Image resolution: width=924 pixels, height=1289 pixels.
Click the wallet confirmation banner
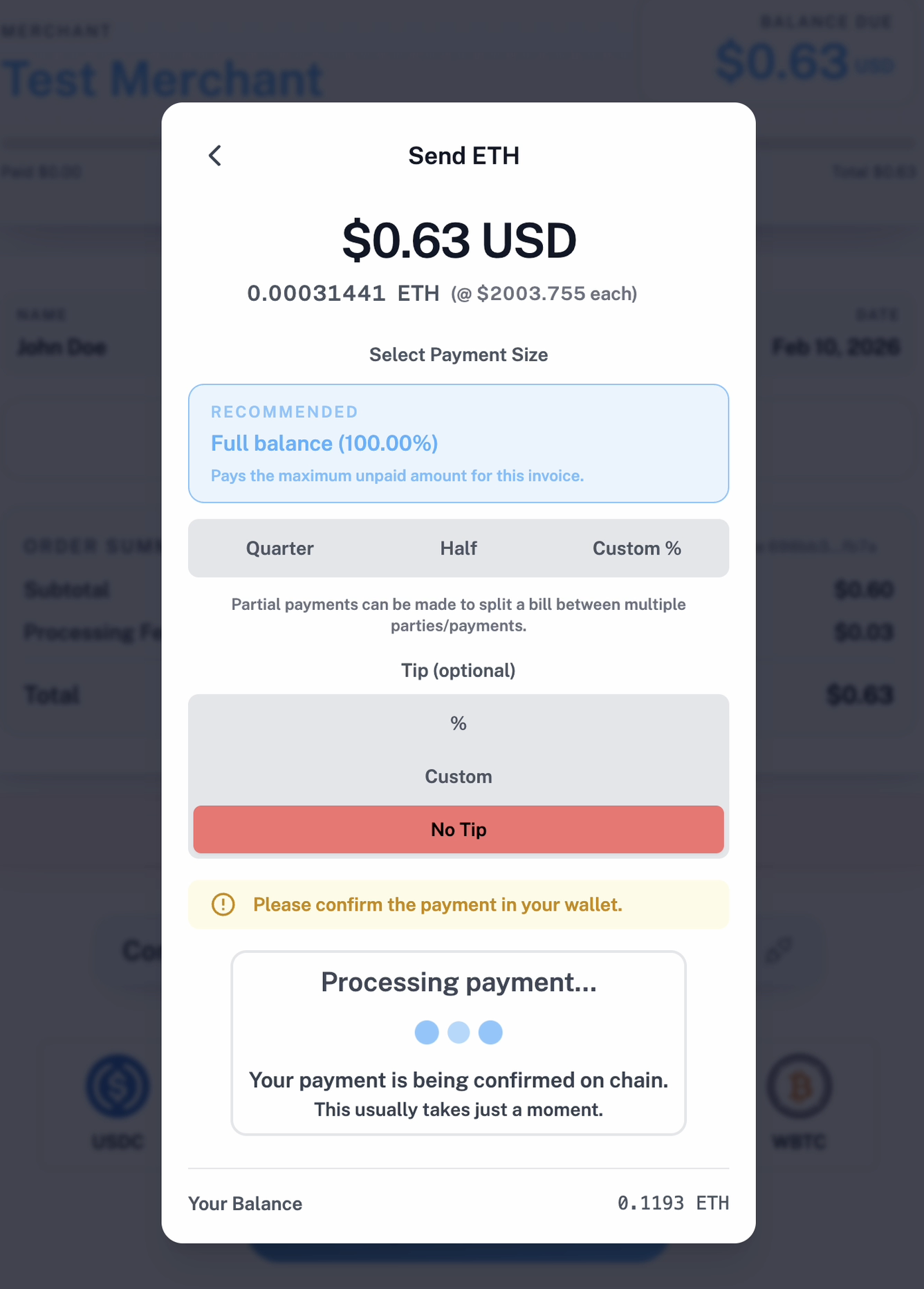pyautogui.click(x=458, y=904)
